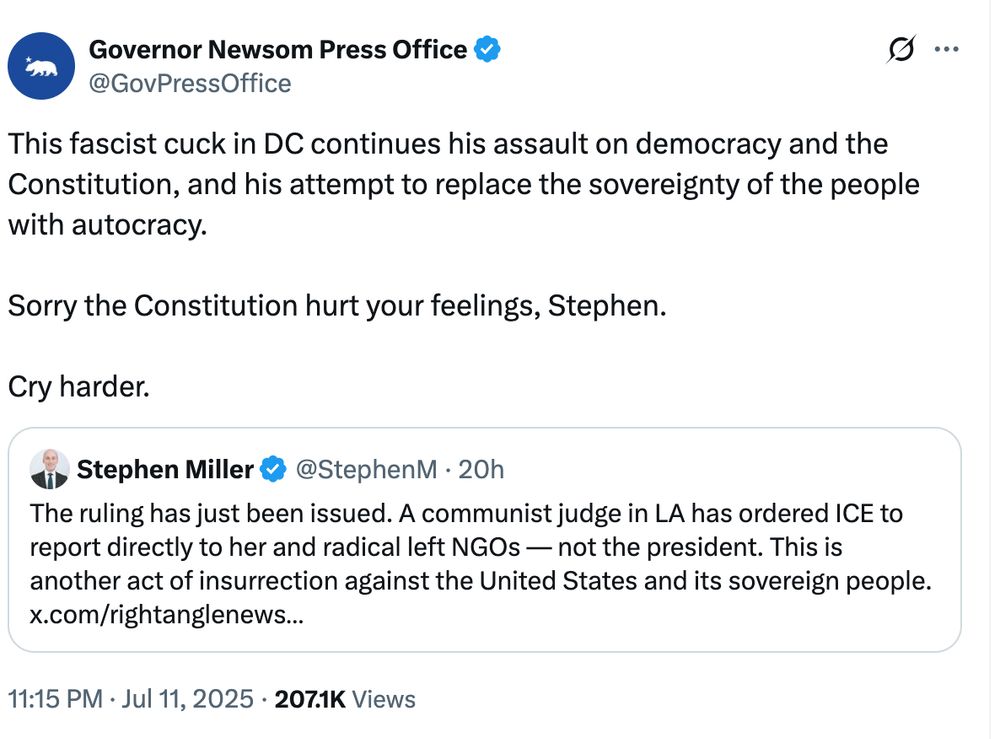Follow the x.com/rightanglenews link
Viewport: 1000px width, 739px height.
tap(167, 615)
